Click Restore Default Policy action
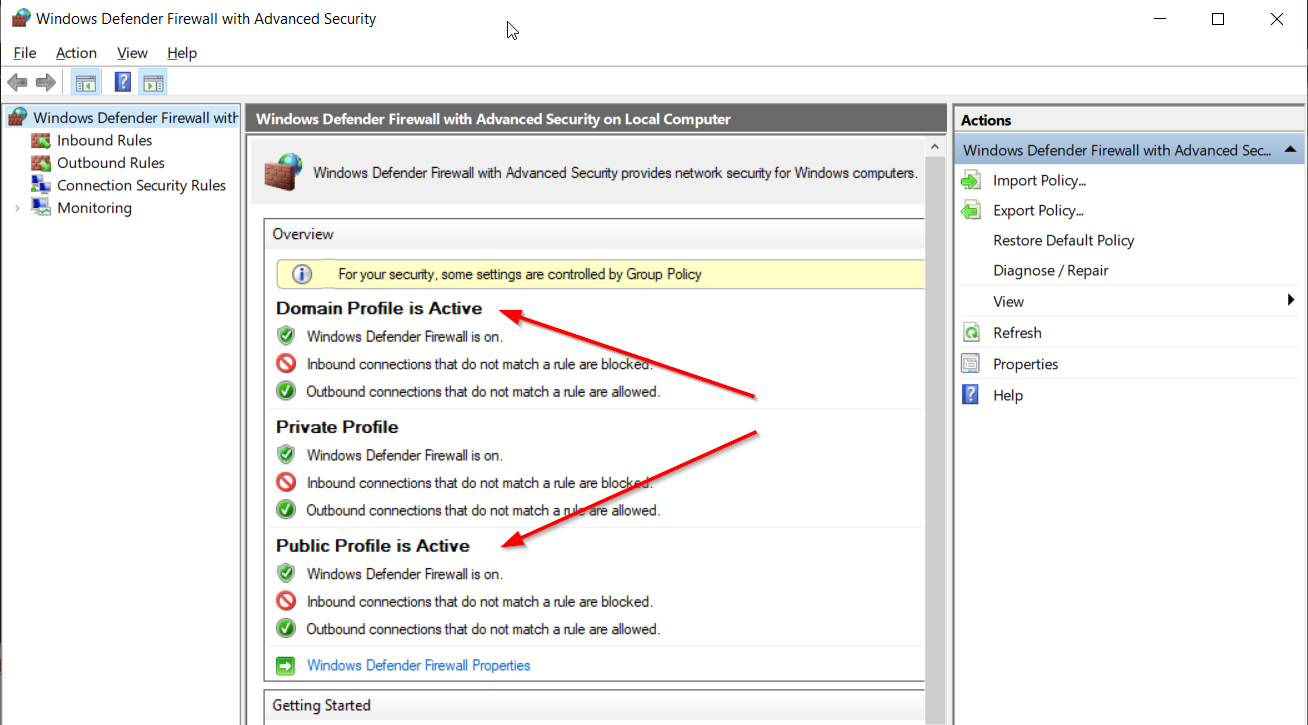This screenshot has width=1308, height=725. click(1063, 240)
